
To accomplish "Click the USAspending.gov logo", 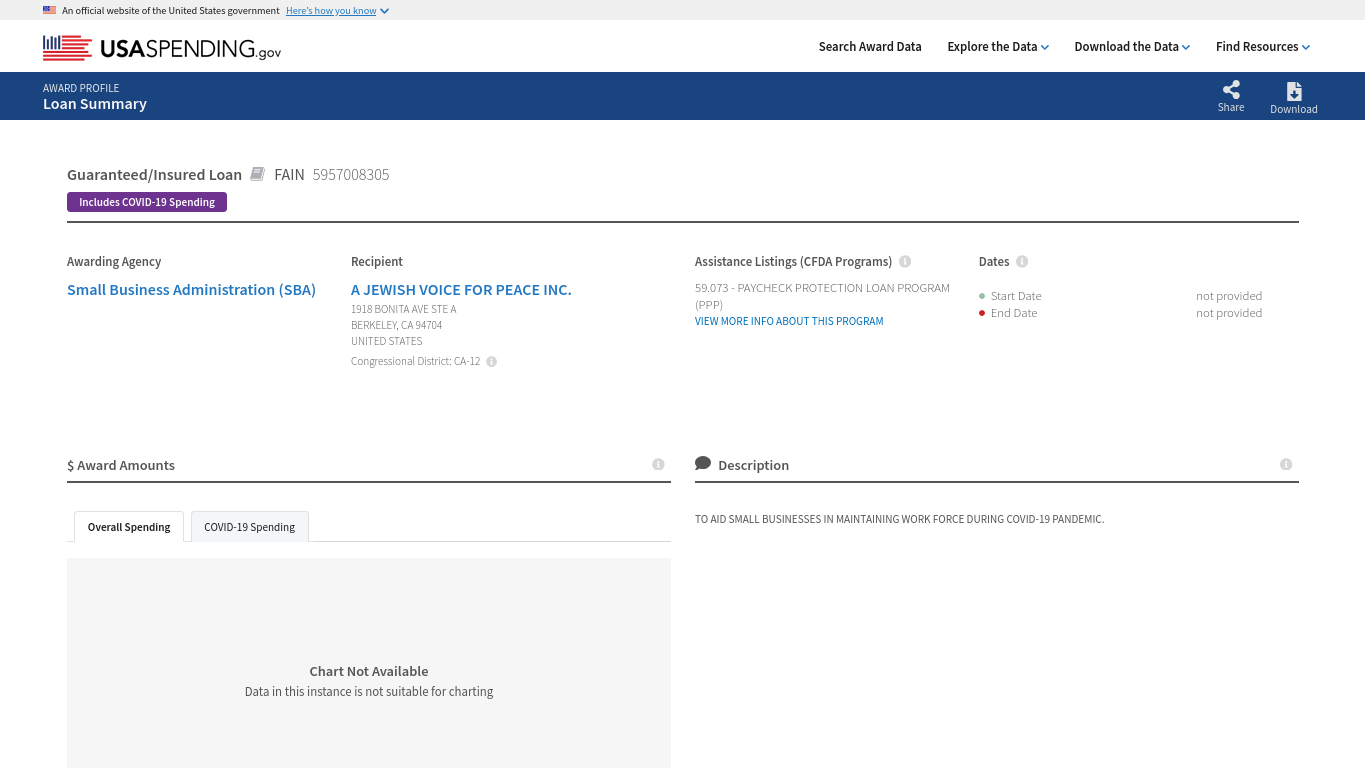I will tap(162, 48).
